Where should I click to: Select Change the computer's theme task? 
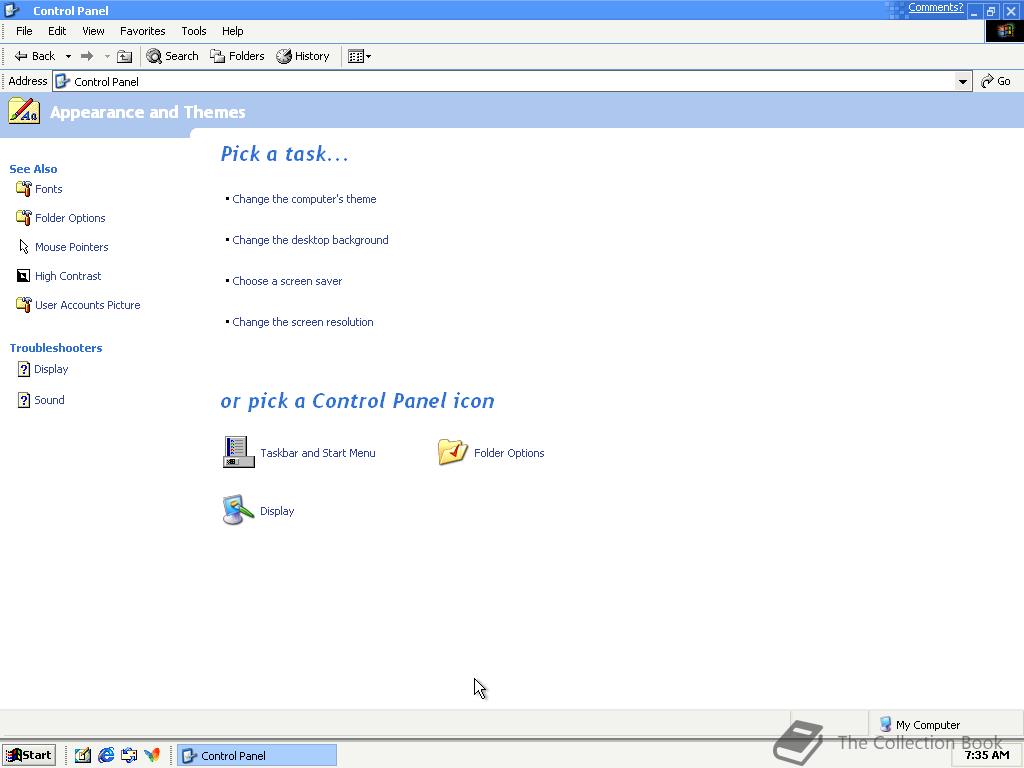click(x=304, y=199)
